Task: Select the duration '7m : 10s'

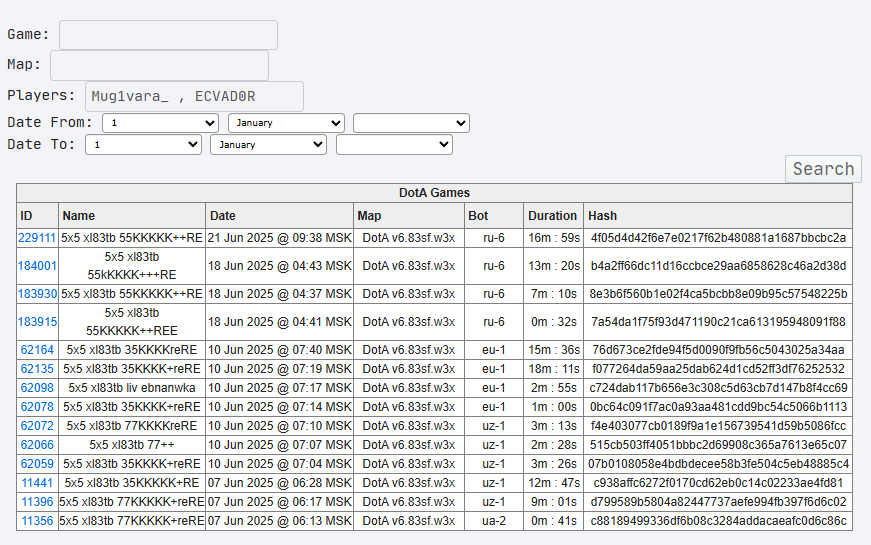Action: coord(554,293)
